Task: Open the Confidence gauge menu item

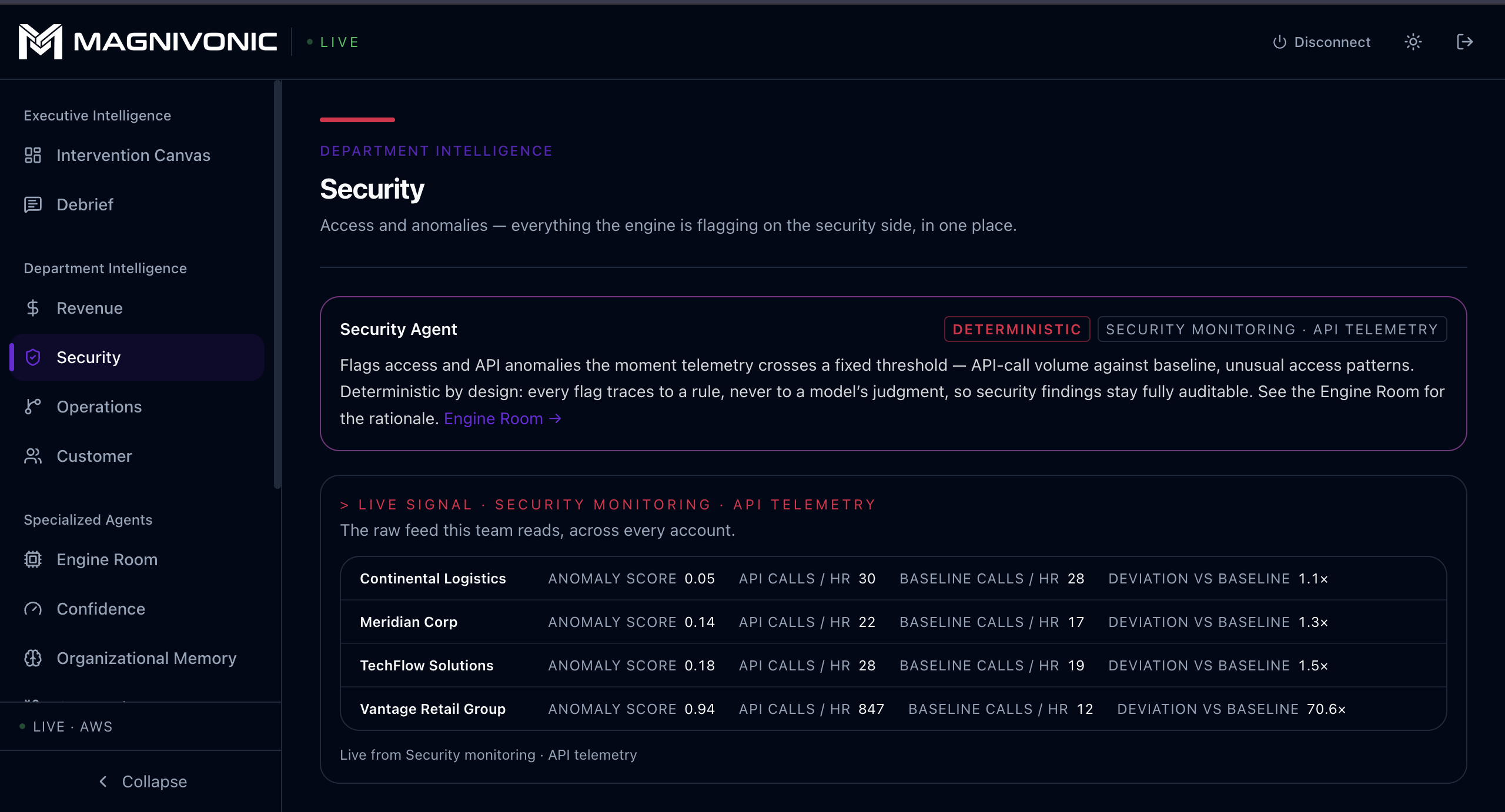Action: [138, 609]
